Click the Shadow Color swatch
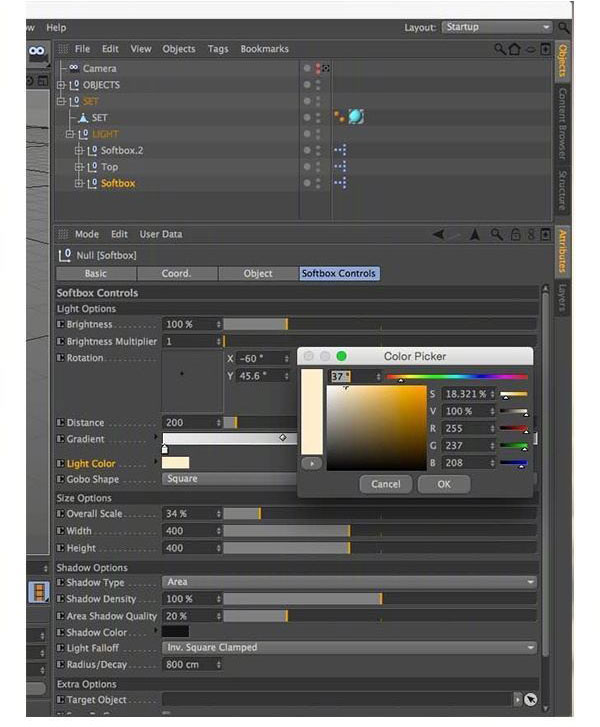Image resolution: width=600 pixels, height=727 pixels. 175,631
